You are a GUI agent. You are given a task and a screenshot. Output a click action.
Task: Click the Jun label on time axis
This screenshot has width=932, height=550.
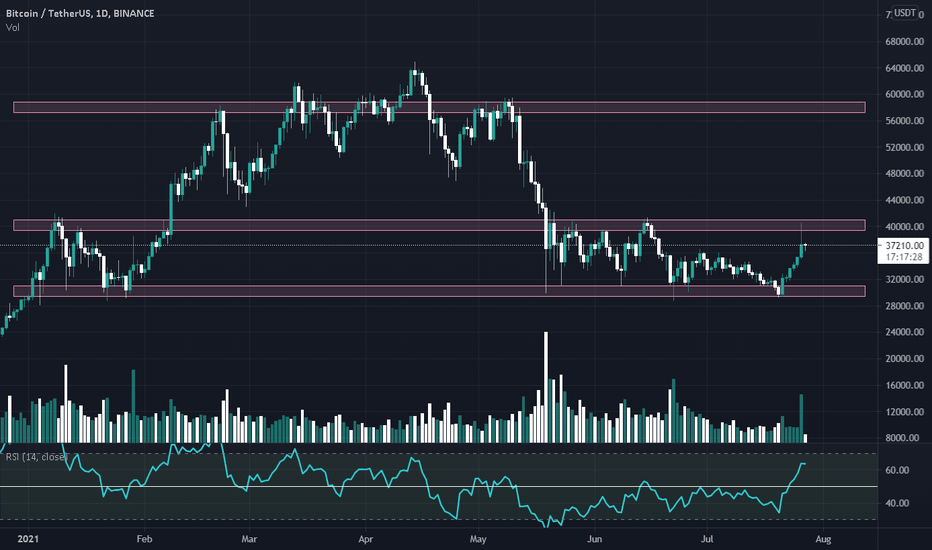[594, 539]
